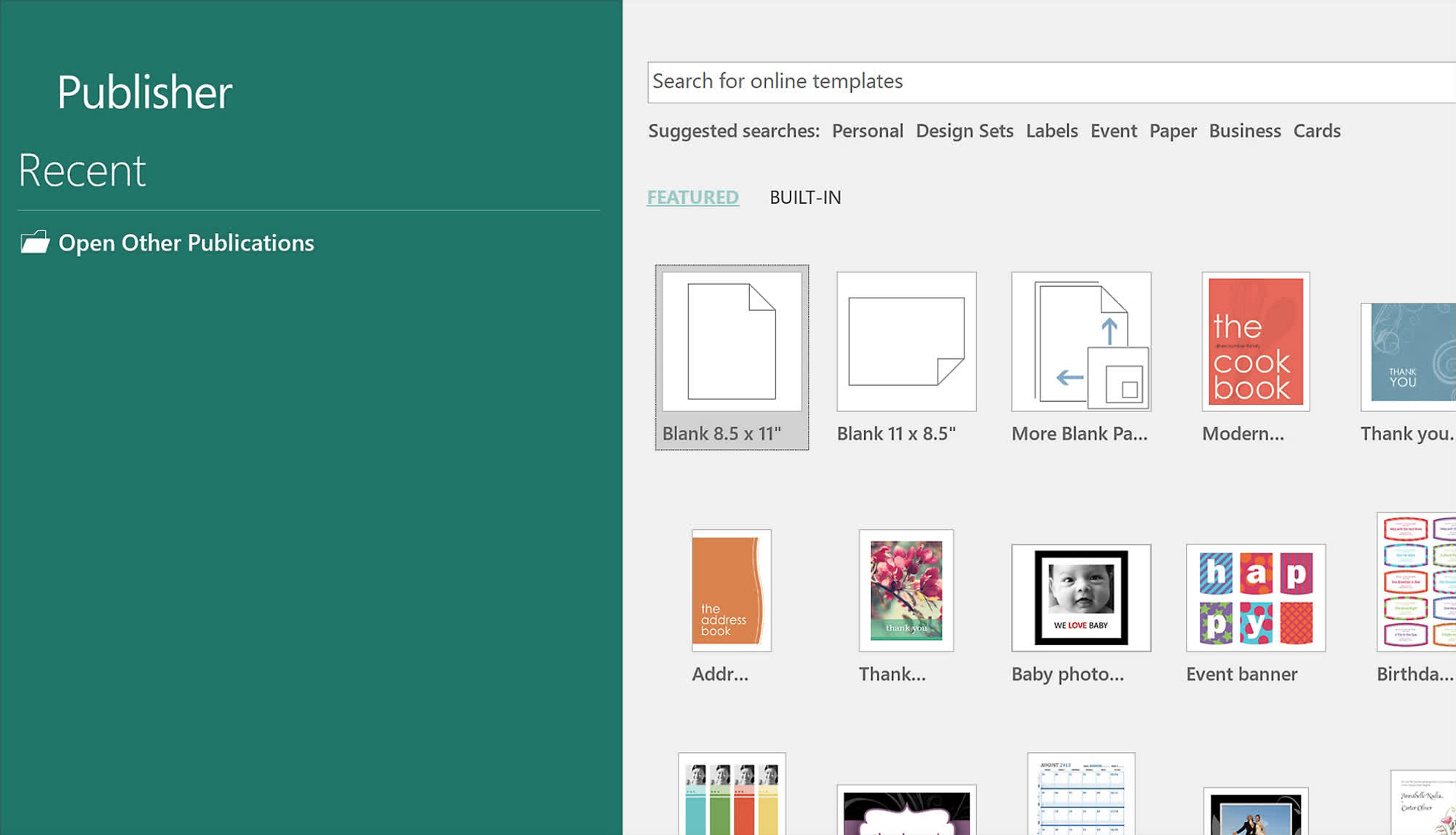The image size is (1456, 835).
Task: Open the floral Thank you card template
Action: click(906, 590)
